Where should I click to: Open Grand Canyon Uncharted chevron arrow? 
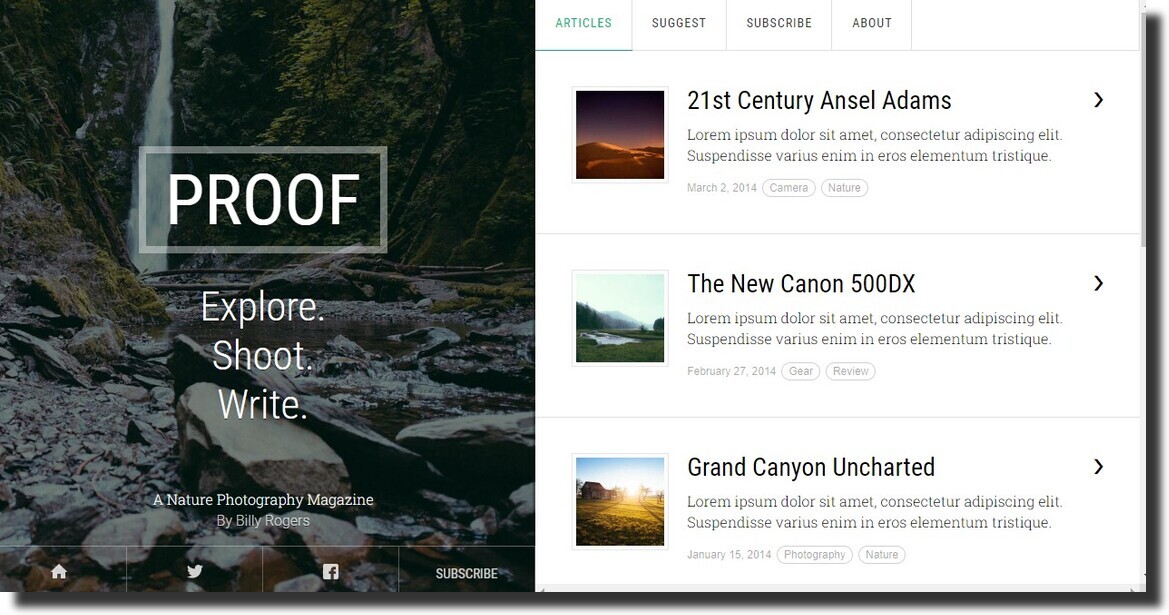coord(1098,467)
